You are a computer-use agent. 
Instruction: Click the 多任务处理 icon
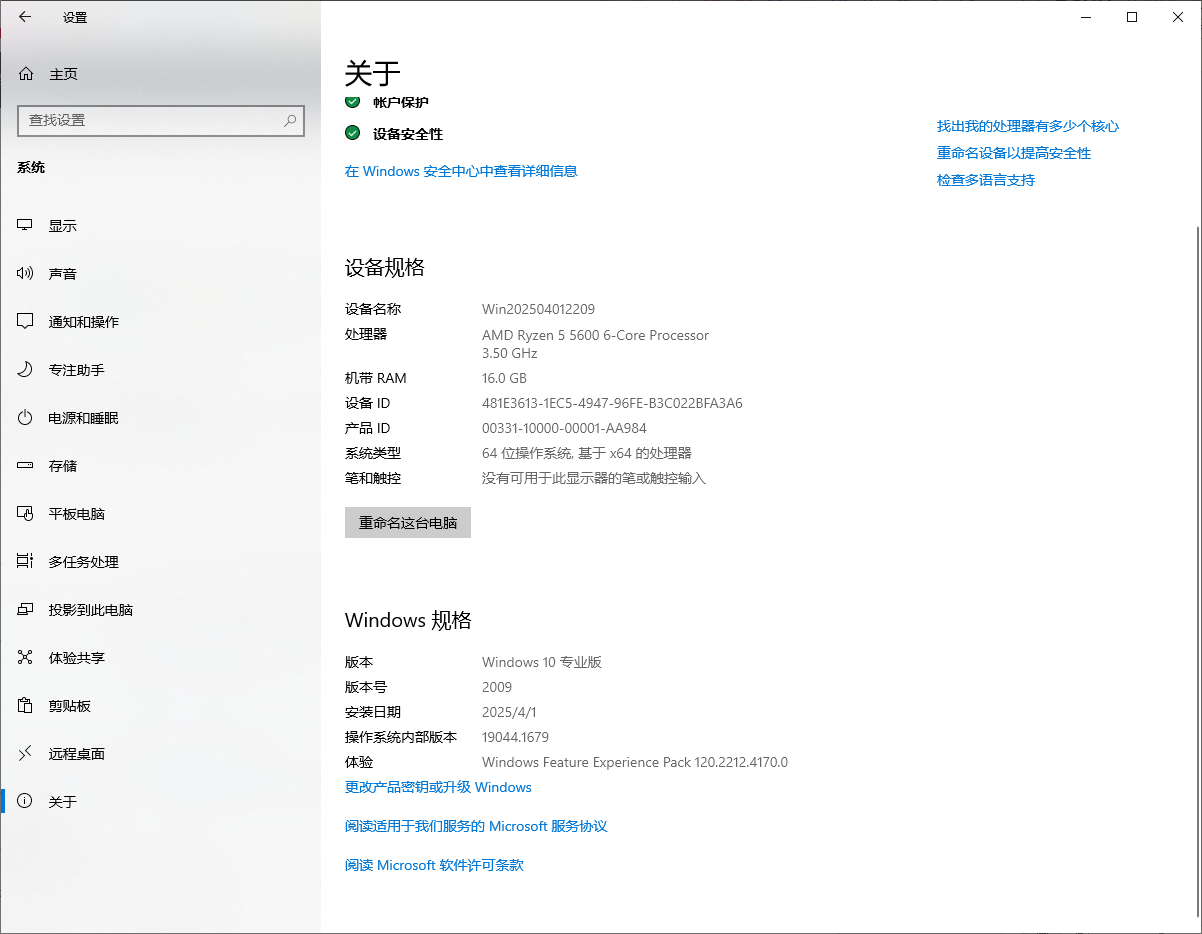point(26,562)
